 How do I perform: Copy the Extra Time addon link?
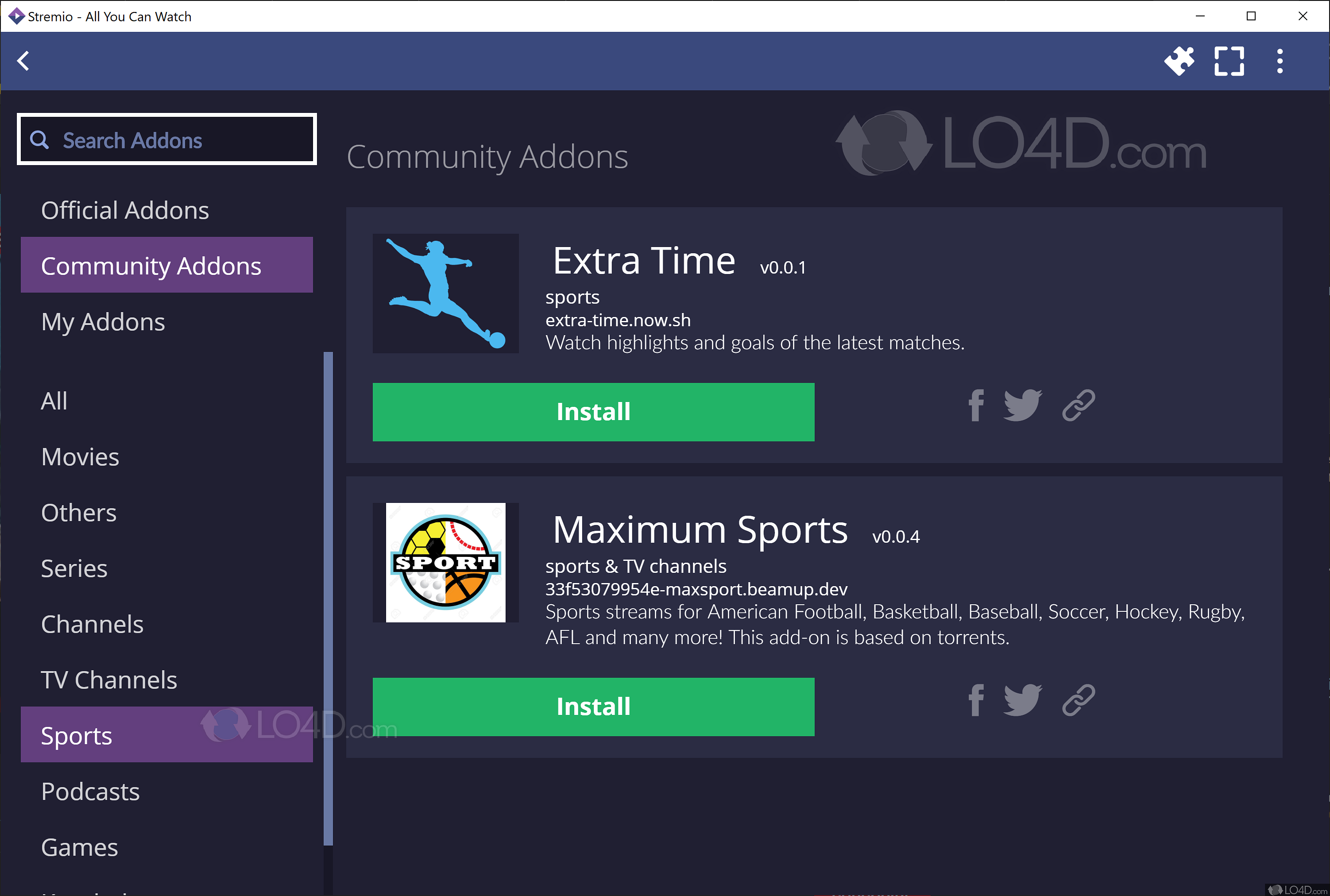coord(1078,406)
